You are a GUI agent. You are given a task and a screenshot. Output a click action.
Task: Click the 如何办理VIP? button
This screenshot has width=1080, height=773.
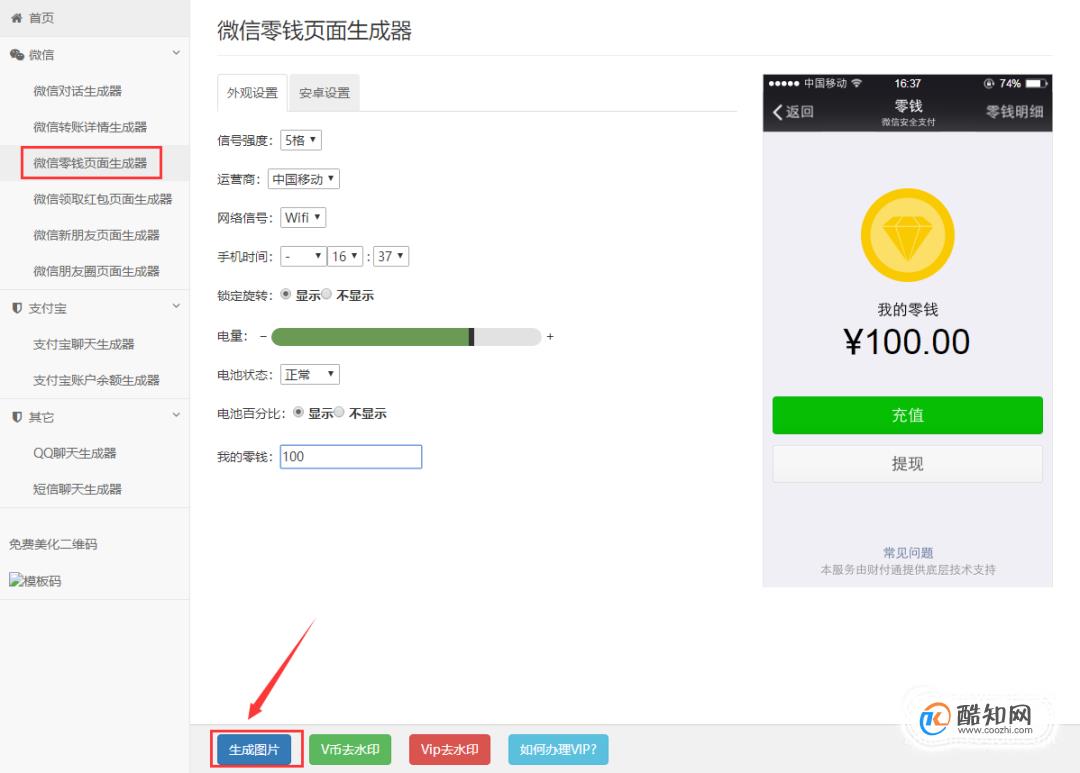559,749
